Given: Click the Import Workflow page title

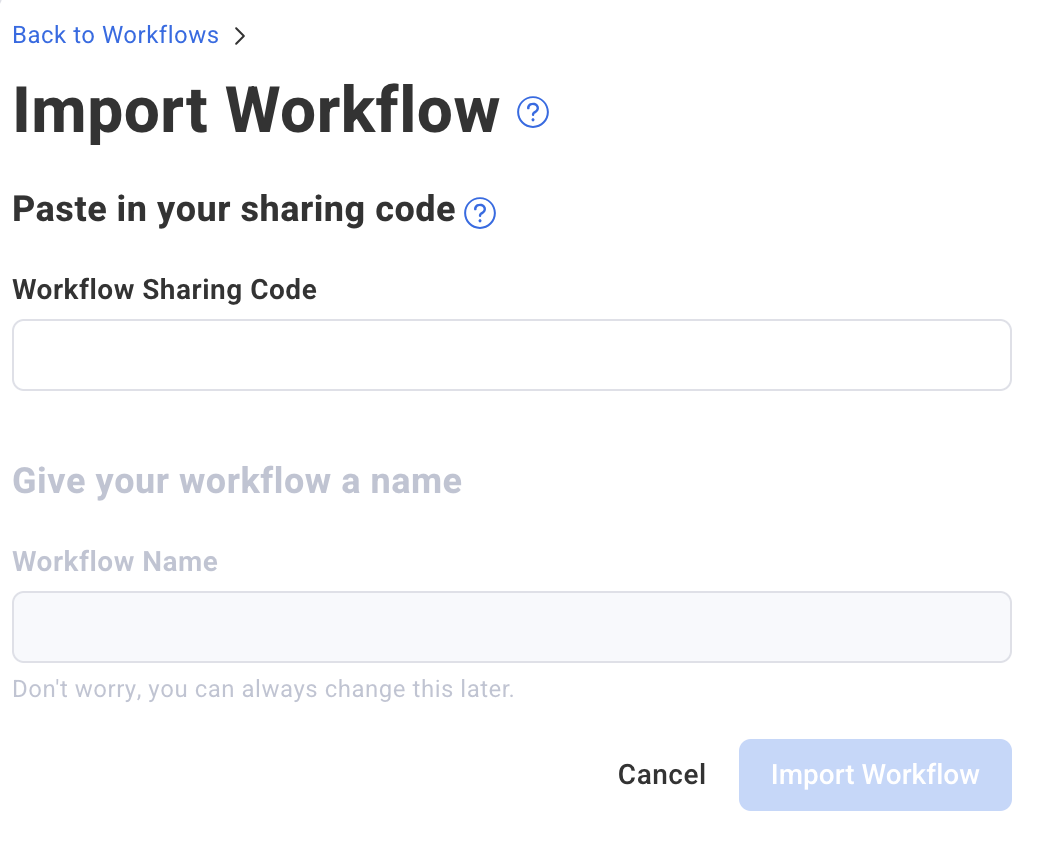Looking at the screenshot, I should click(256, 111).
